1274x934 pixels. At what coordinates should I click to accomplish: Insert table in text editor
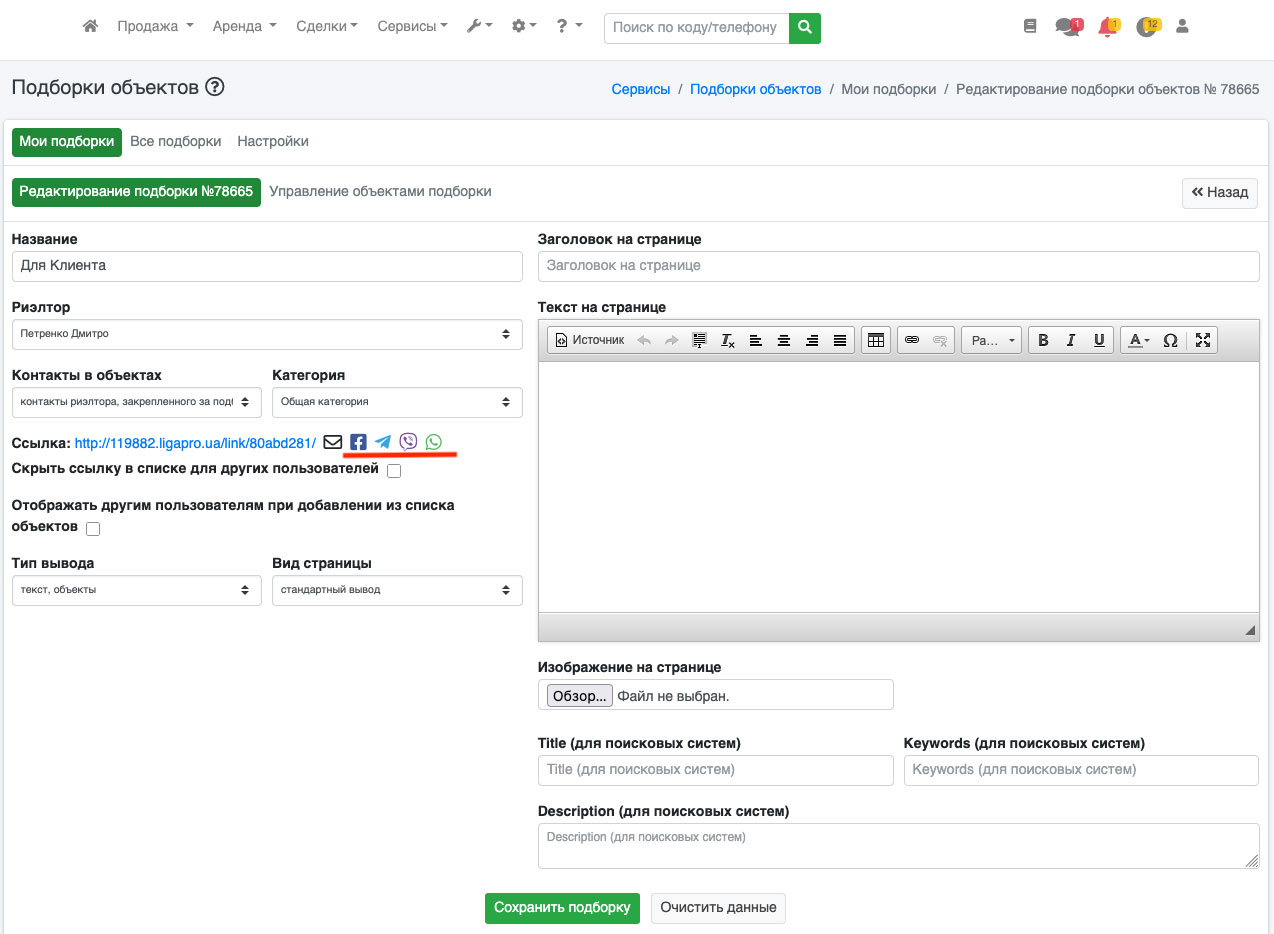coord(876,340)
